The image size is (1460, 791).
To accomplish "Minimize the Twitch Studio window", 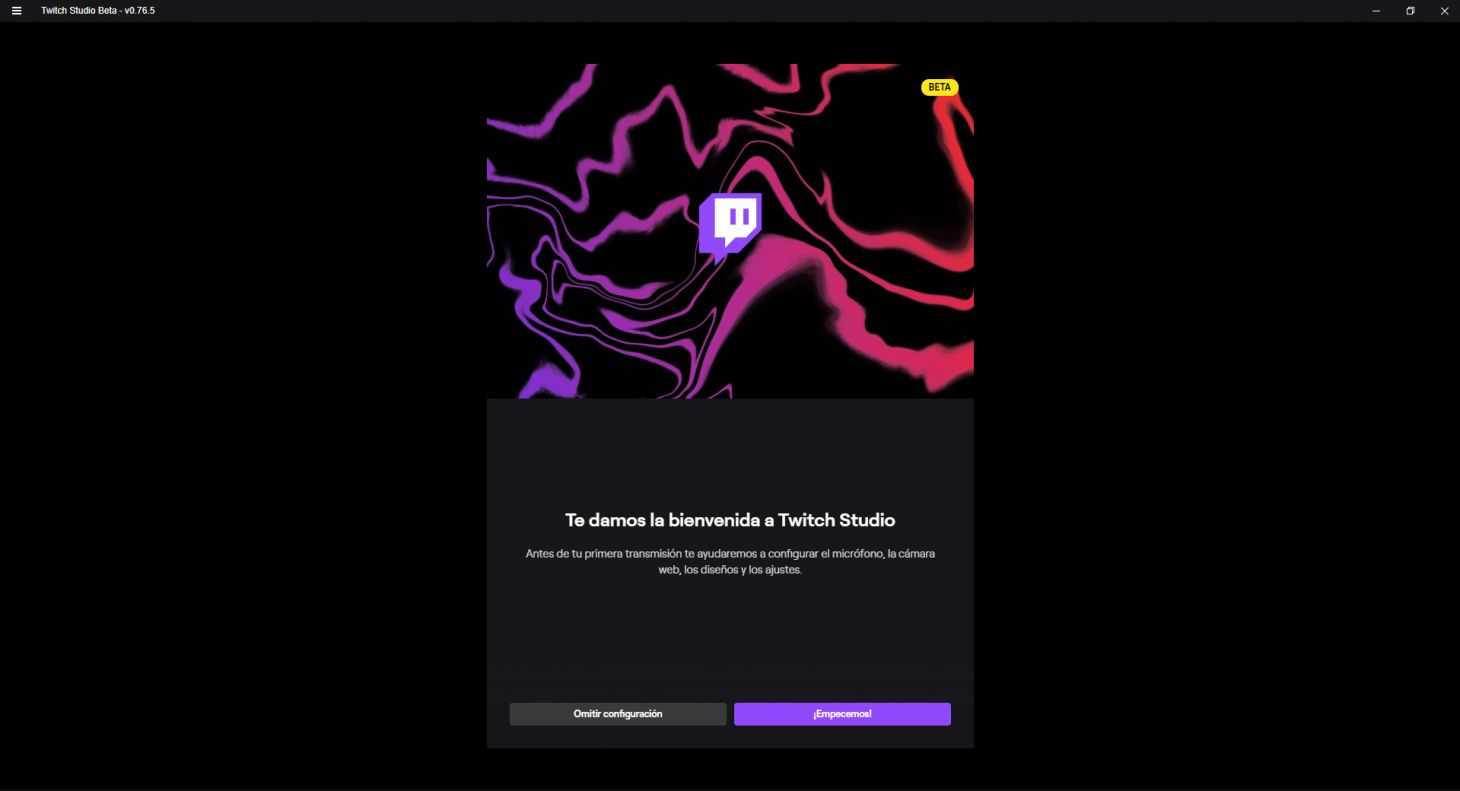I will 1376,11.
